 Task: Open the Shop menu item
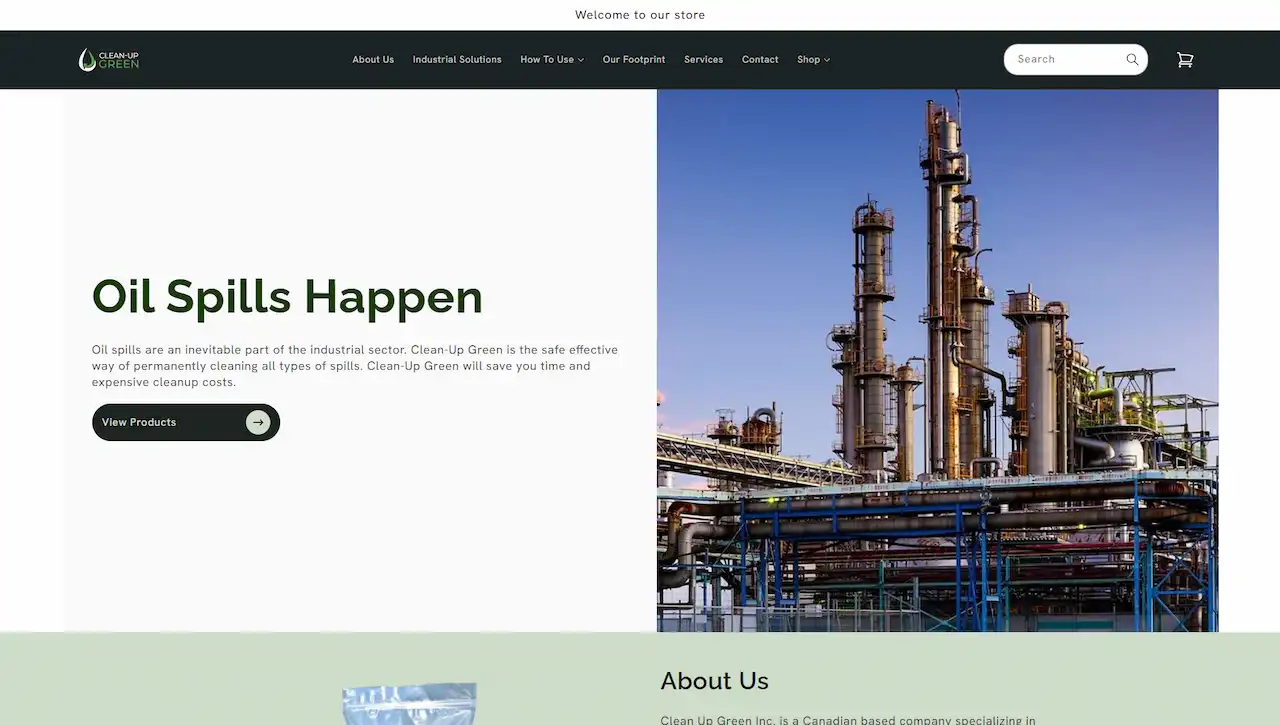pos(808,59)
